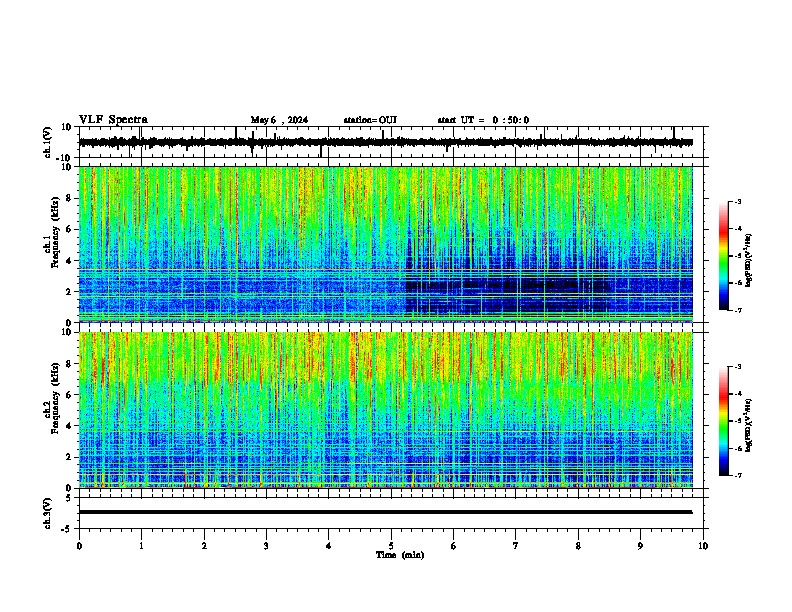Click the ch.3(V) flat line trace
Viewport: 792px width, 612px height.
tap(385, 512)
